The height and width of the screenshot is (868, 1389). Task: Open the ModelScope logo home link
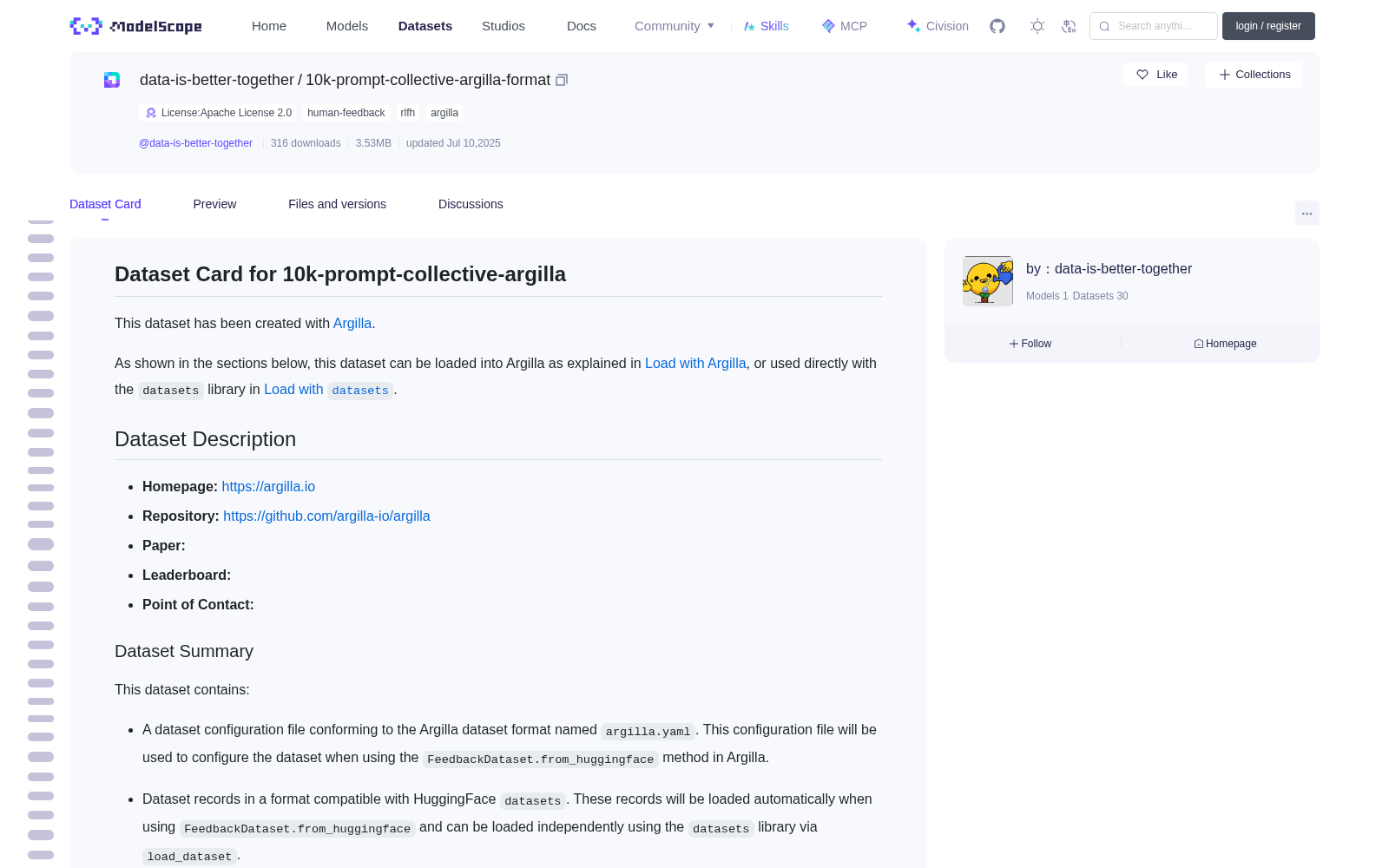[x=136, y=26]
